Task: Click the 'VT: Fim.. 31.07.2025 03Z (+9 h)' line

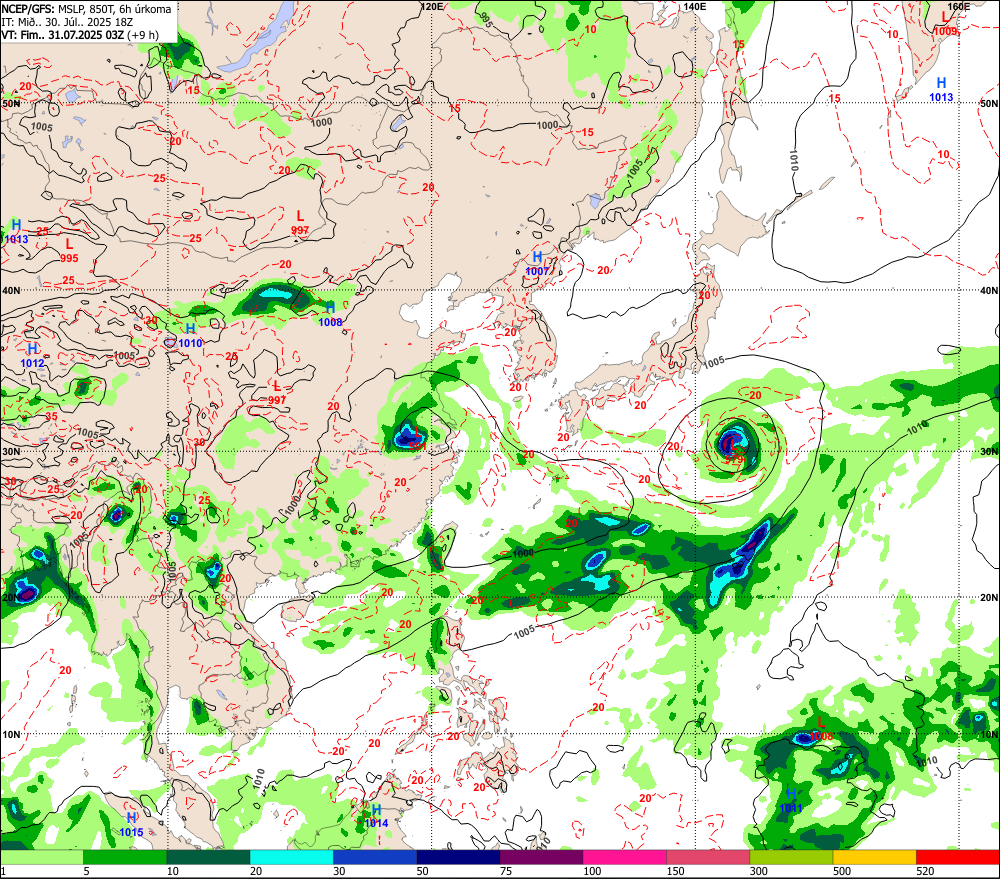Action: pos(80,35)
